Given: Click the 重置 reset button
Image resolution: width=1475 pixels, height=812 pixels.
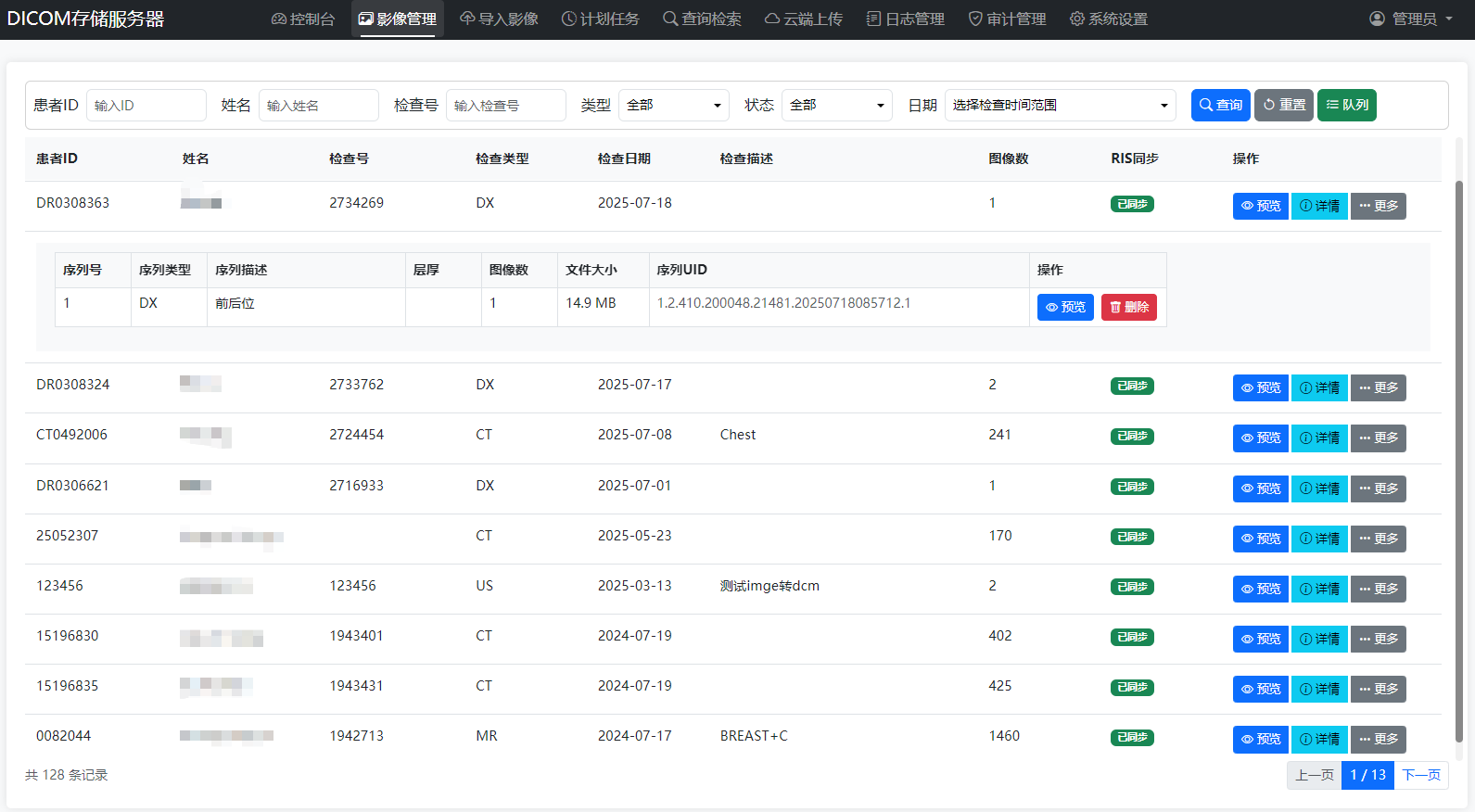Looking at the screenshot, I should click(x=1283, y=105).
